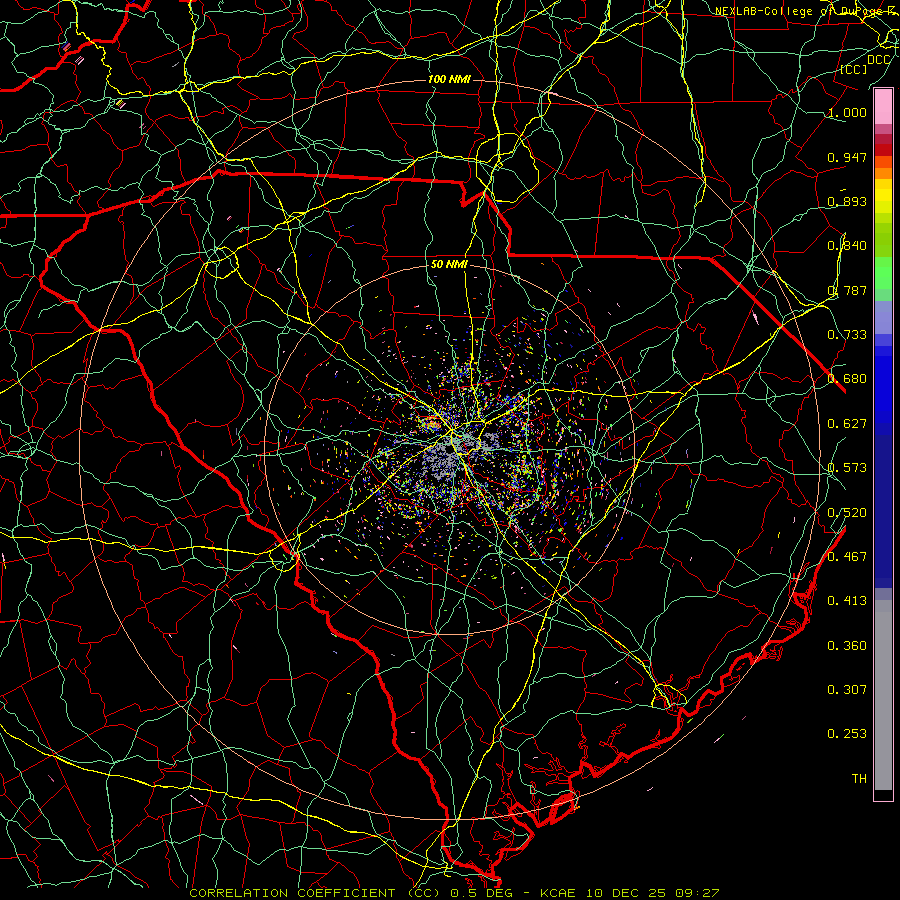Image resolution: width=900 pixels, height=900 pixels.
Task: Click the orange-pink echo blob northwest of radar center
Action: tap(431, 423)
